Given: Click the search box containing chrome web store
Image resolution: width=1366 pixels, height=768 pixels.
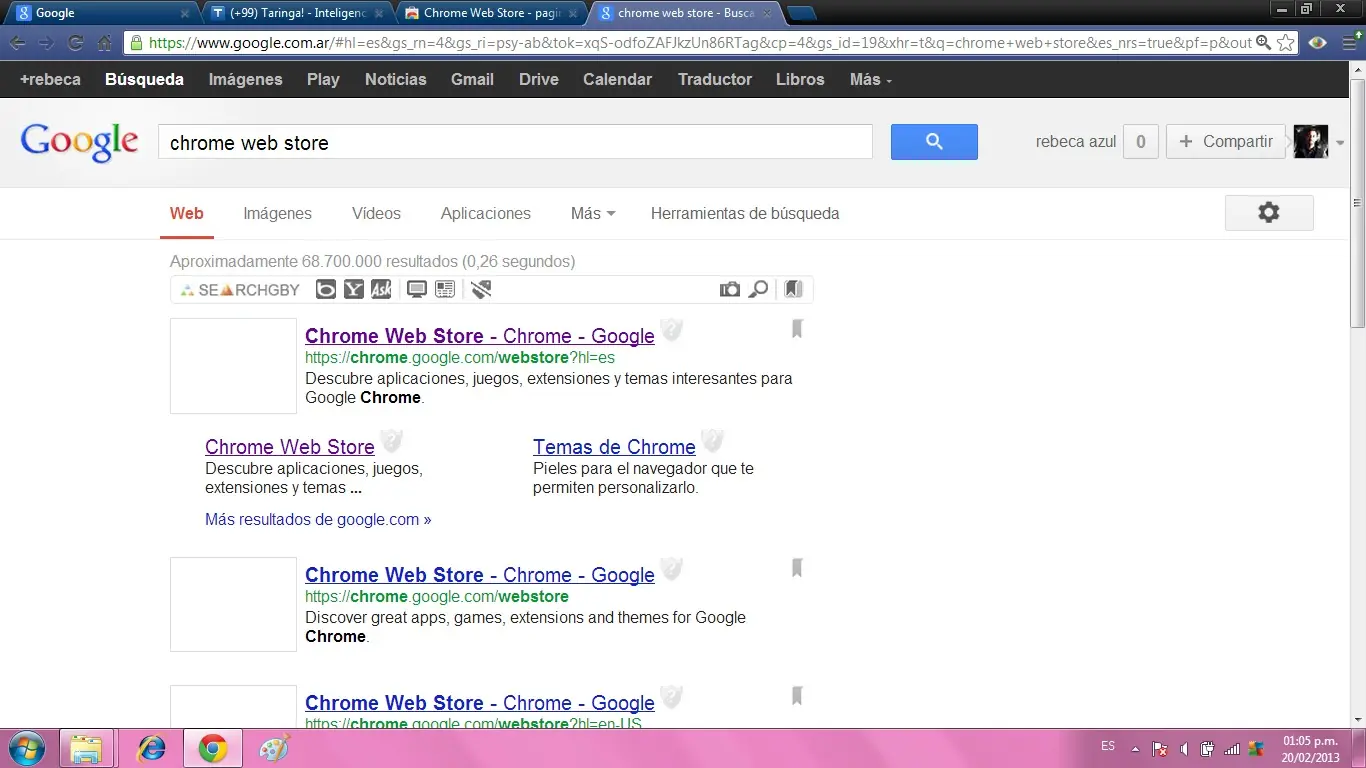Looking at the screenshot, I should tap(515, 142).
